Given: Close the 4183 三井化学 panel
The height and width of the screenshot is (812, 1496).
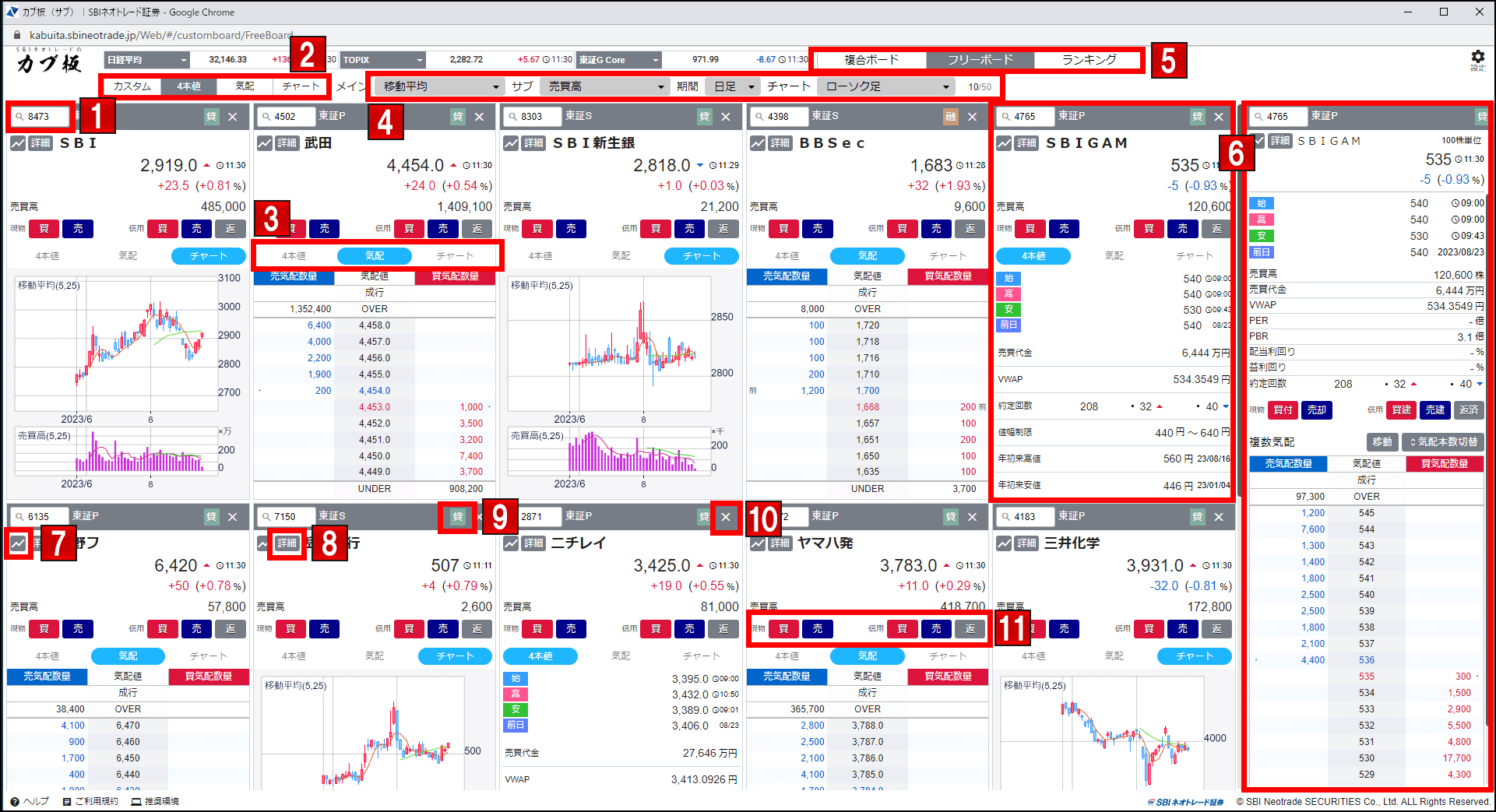Looking at the screenshot, I should [x=1220, y=517].
